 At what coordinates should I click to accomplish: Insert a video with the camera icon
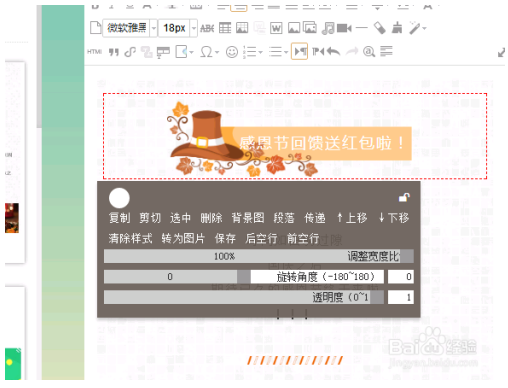click(344, 28)
